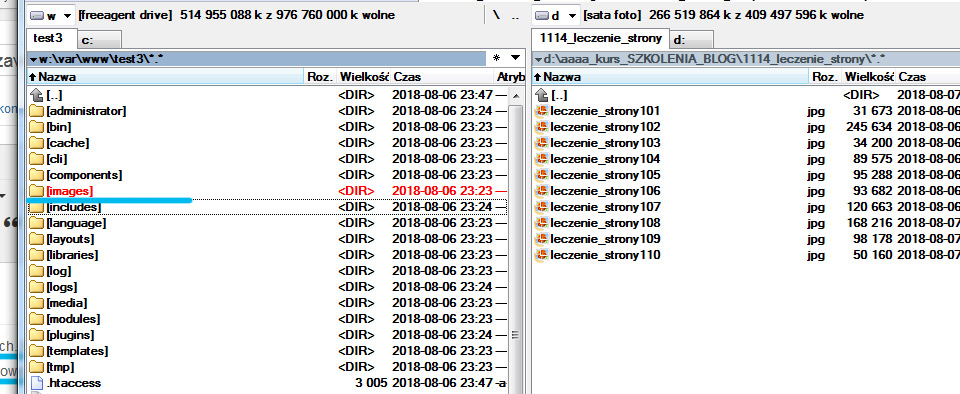Select file name 'leczenie_strony109'
This screenshot has width=960, height=394.
[606, 239]
